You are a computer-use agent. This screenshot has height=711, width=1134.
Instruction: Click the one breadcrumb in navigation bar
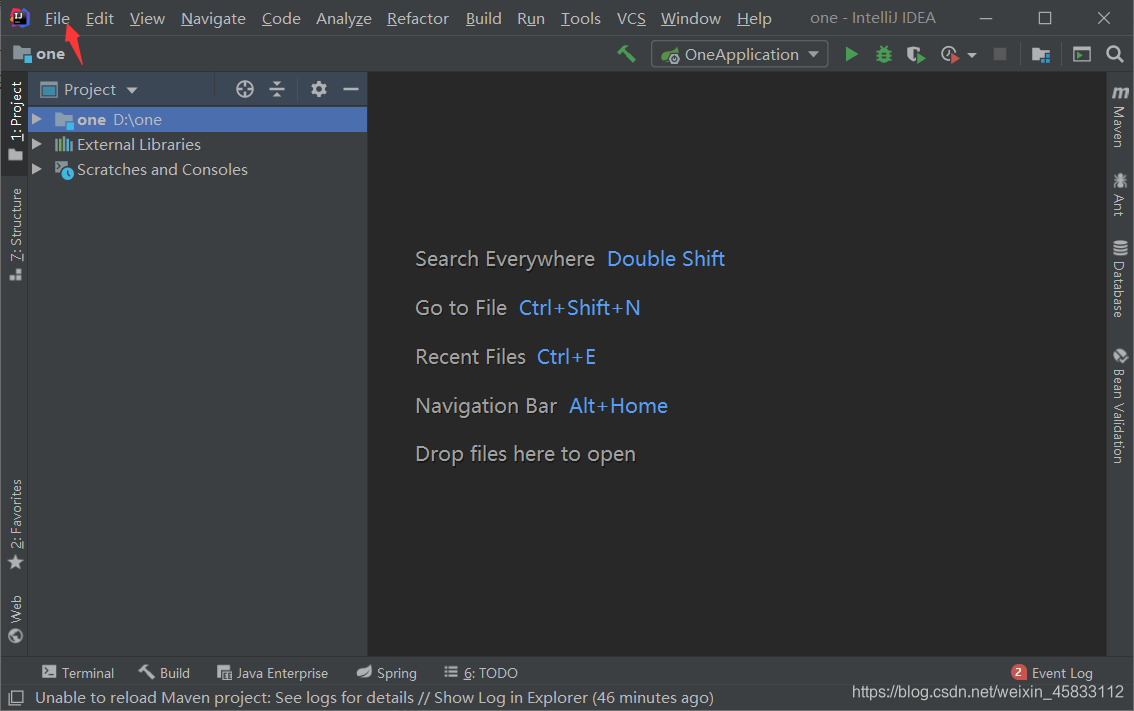40,54
